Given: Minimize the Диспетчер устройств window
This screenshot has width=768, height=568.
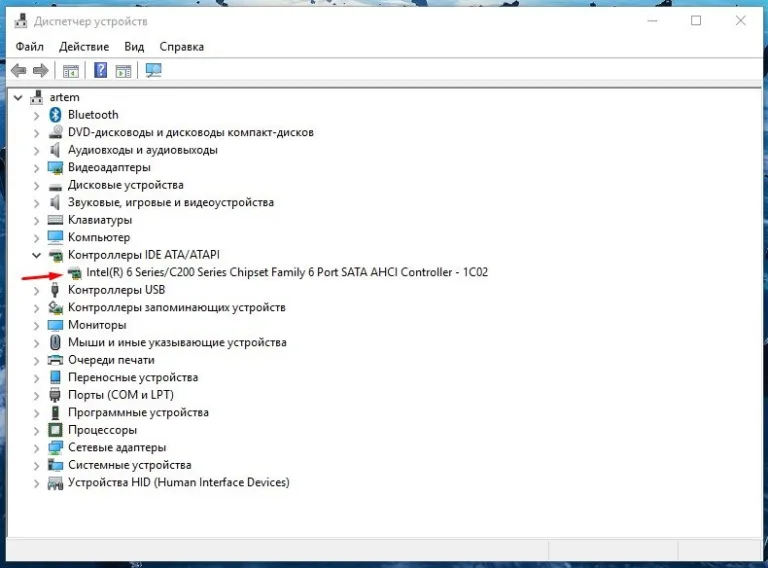Looking at the screenshot, I should (x=652, y=21).
